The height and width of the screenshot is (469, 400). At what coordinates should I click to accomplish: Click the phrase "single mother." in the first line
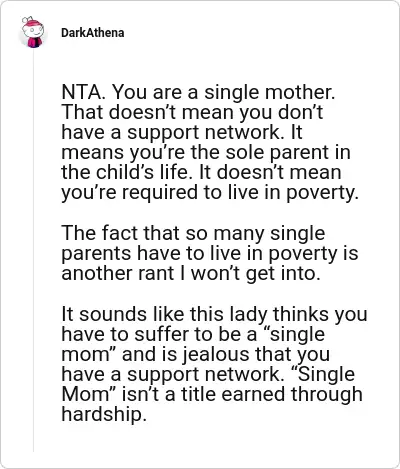pos(269,92)
